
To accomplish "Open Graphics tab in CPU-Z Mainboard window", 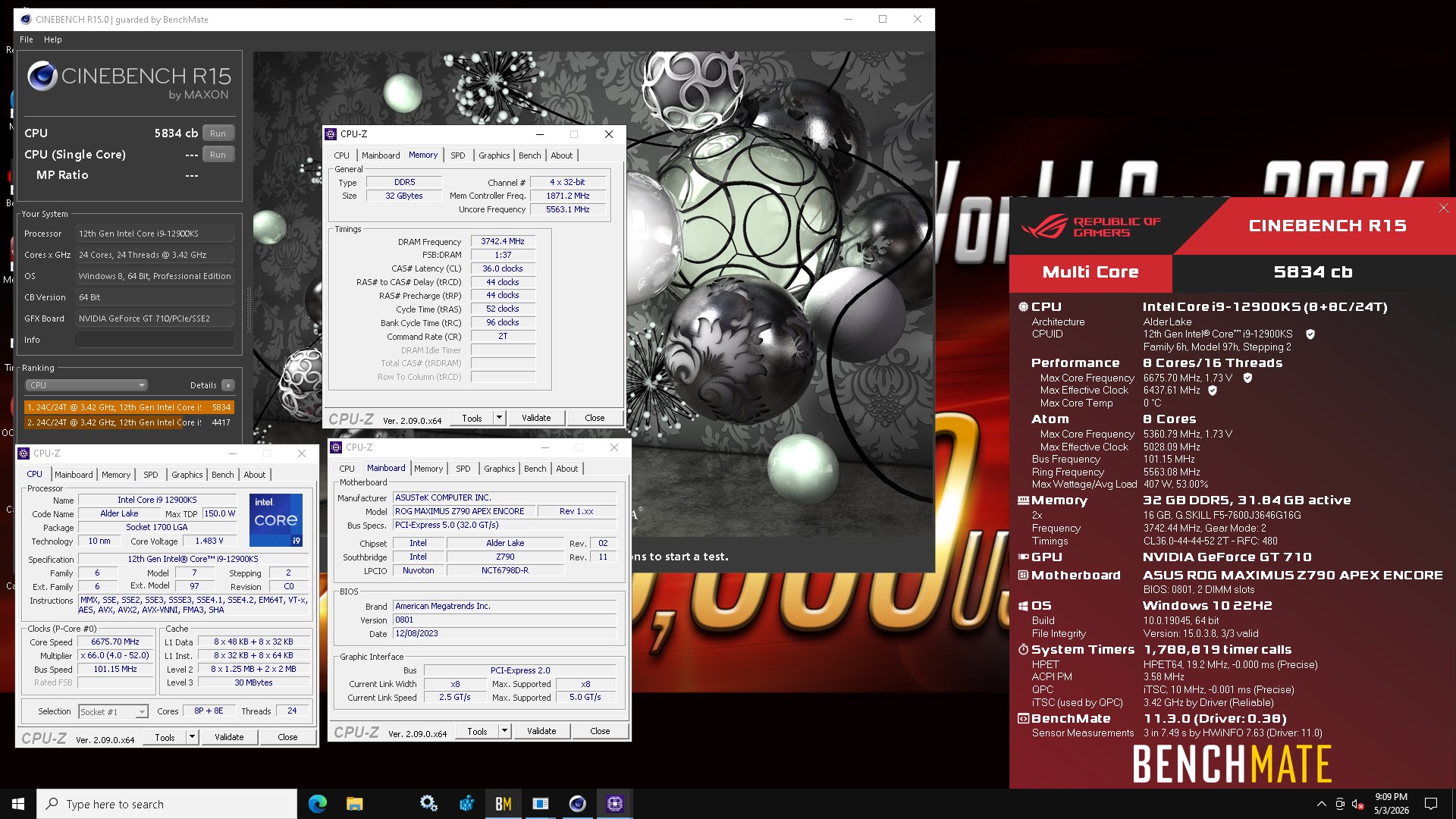I will pos(500,469).
